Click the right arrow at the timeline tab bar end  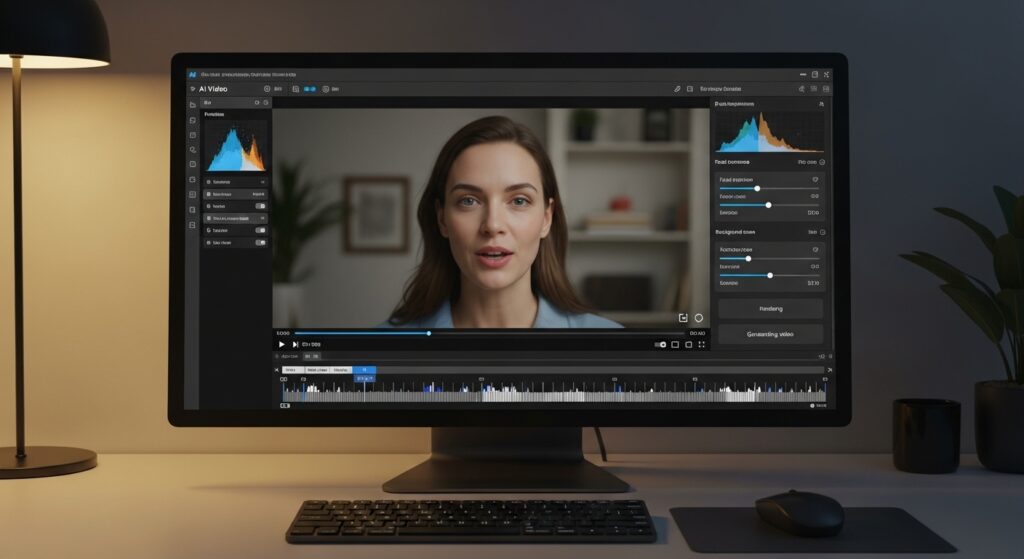(829, 370)
